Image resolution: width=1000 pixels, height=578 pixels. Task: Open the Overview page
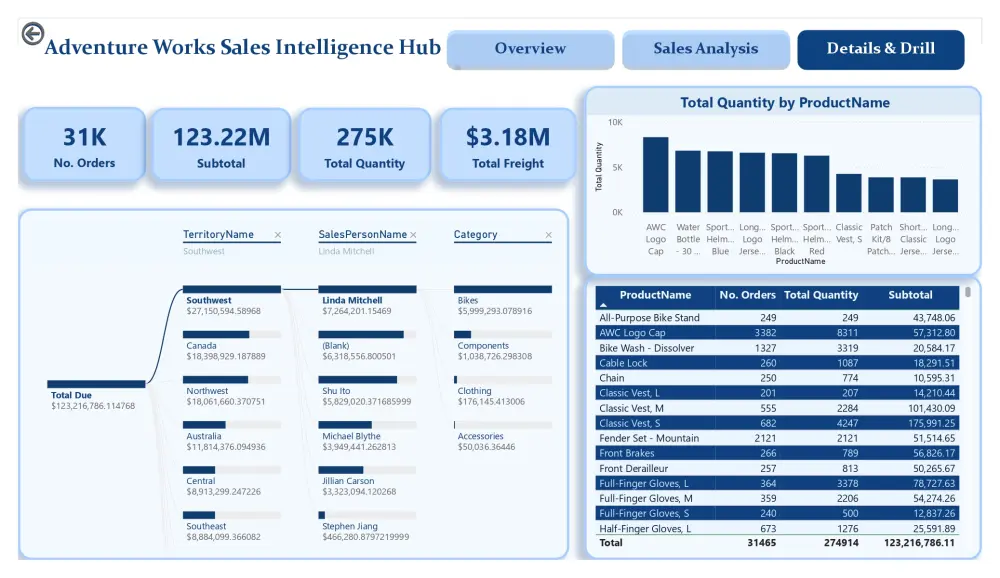(530, 49)
